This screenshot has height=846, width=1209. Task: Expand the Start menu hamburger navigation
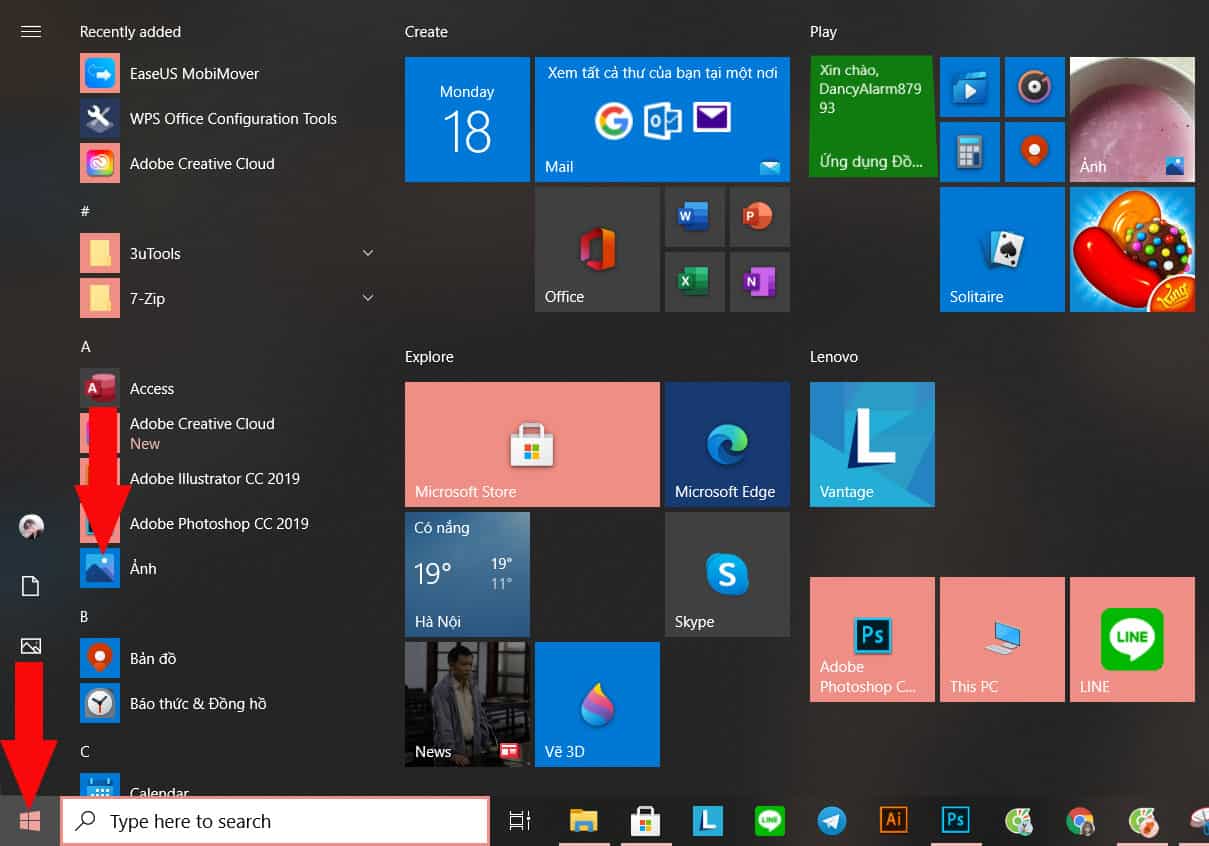(31, 31)
